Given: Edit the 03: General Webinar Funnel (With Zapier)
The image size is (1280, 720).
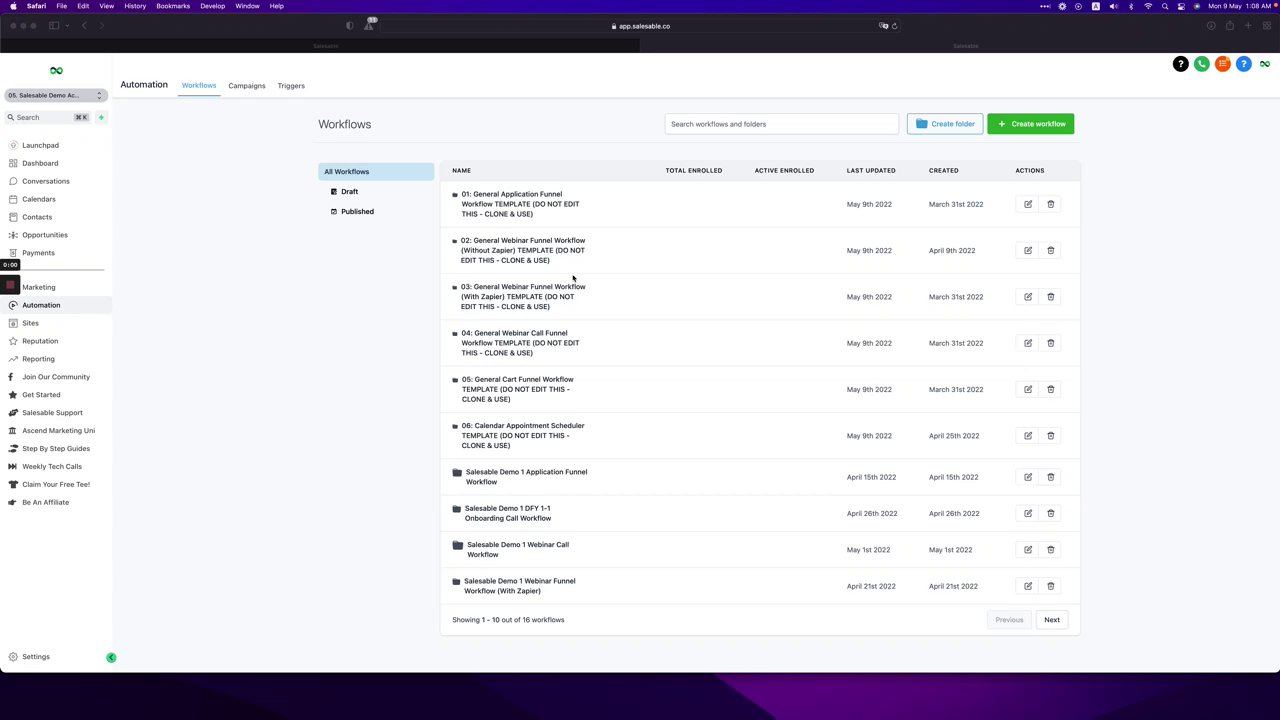Looking at the screenshot, I should tap(1028, 297).
